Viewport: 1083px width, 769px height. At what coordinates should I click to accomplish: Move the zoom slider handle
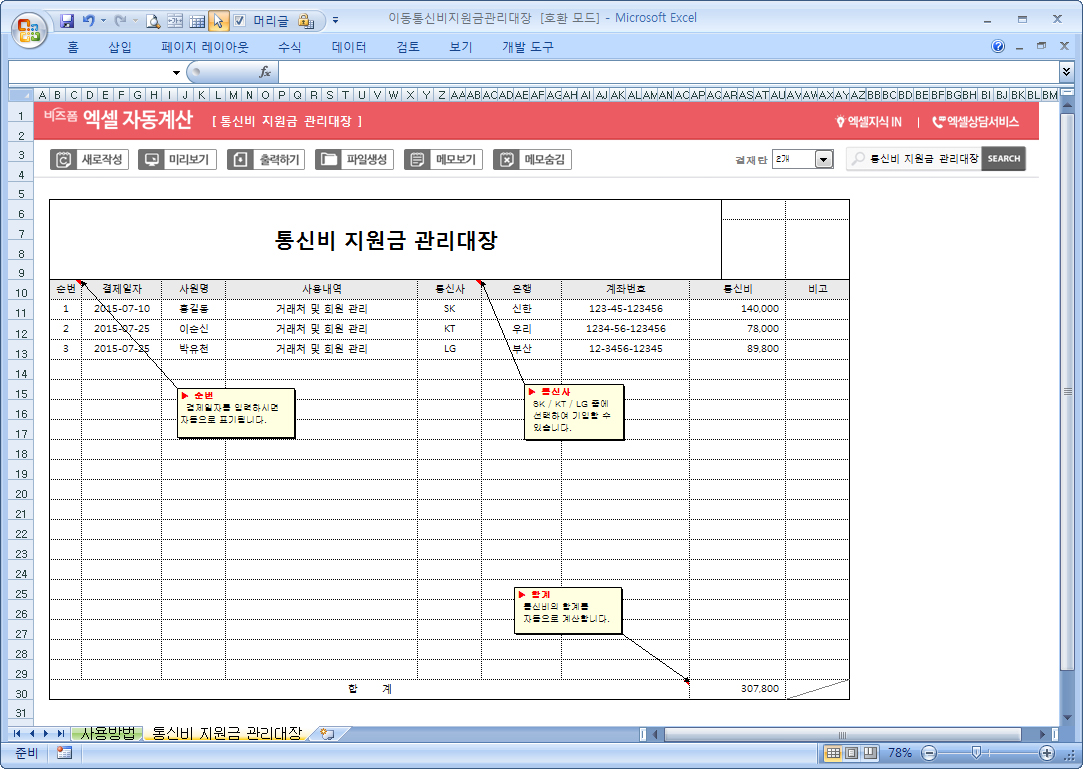(x=976, y=752)
